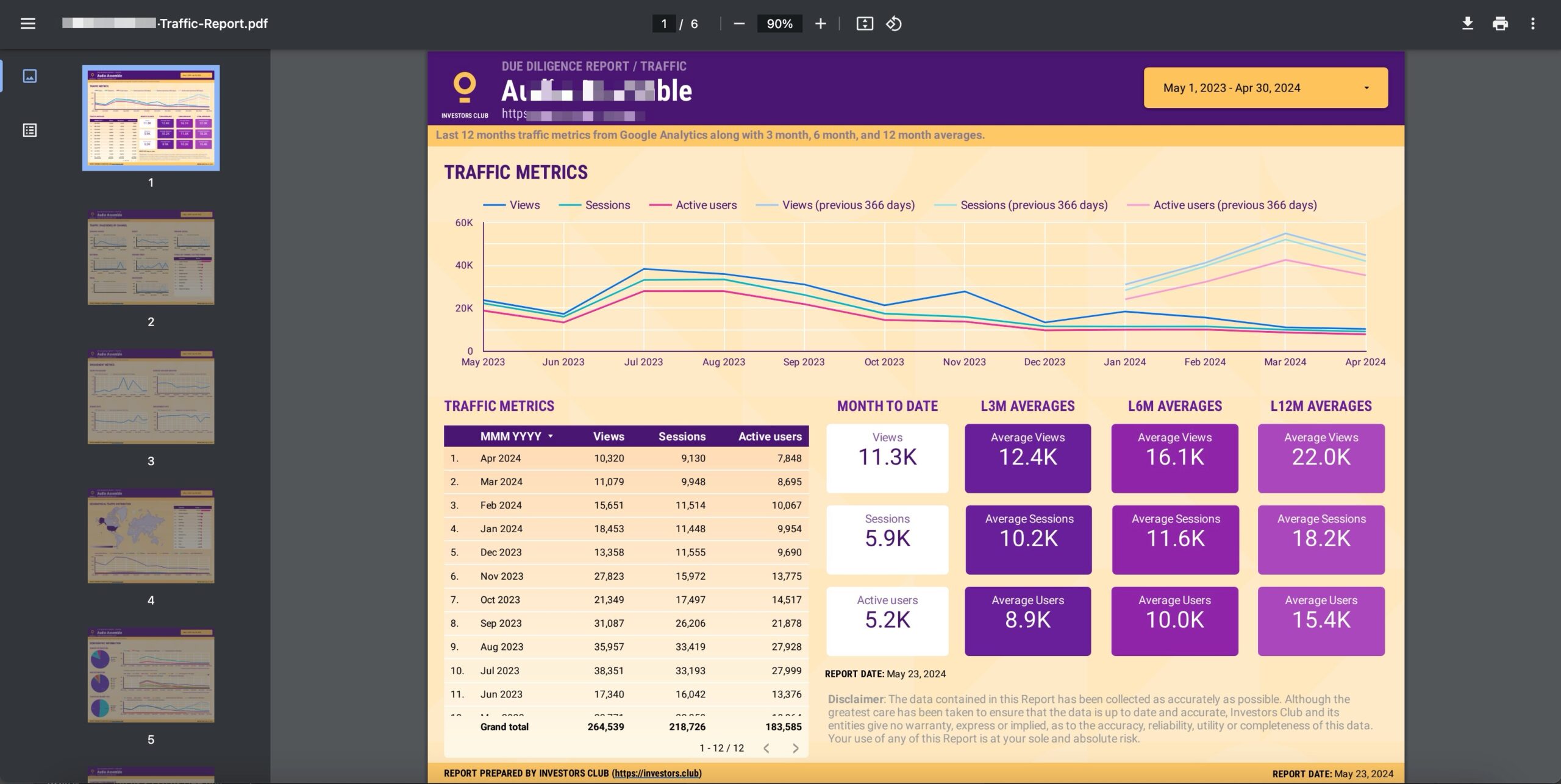Go to previous table page arrow
The image size is (1561, 784).
point(766,748)
